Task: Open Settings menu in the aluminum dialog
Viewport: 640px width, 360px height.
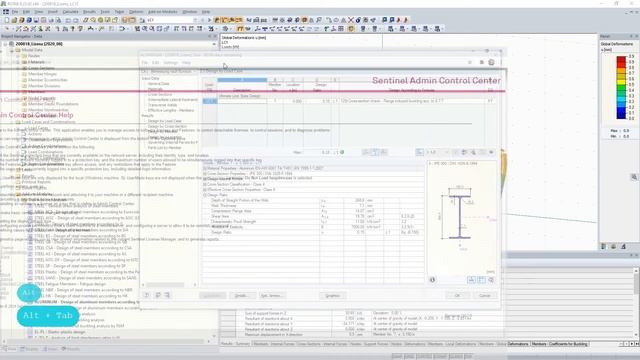Action: click(x=171, y=62)
